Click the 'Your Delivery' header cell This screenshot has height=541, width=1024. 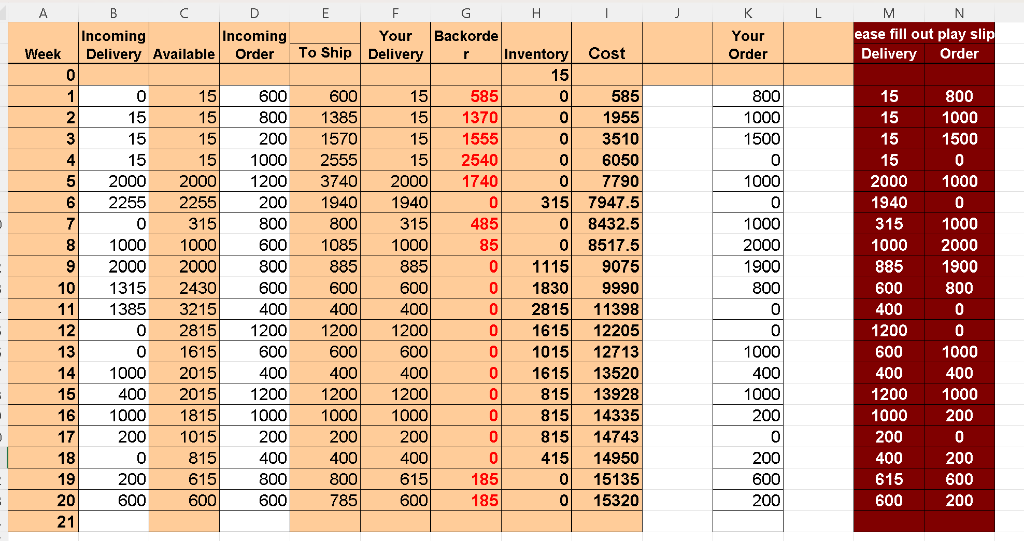coord(395,43)
